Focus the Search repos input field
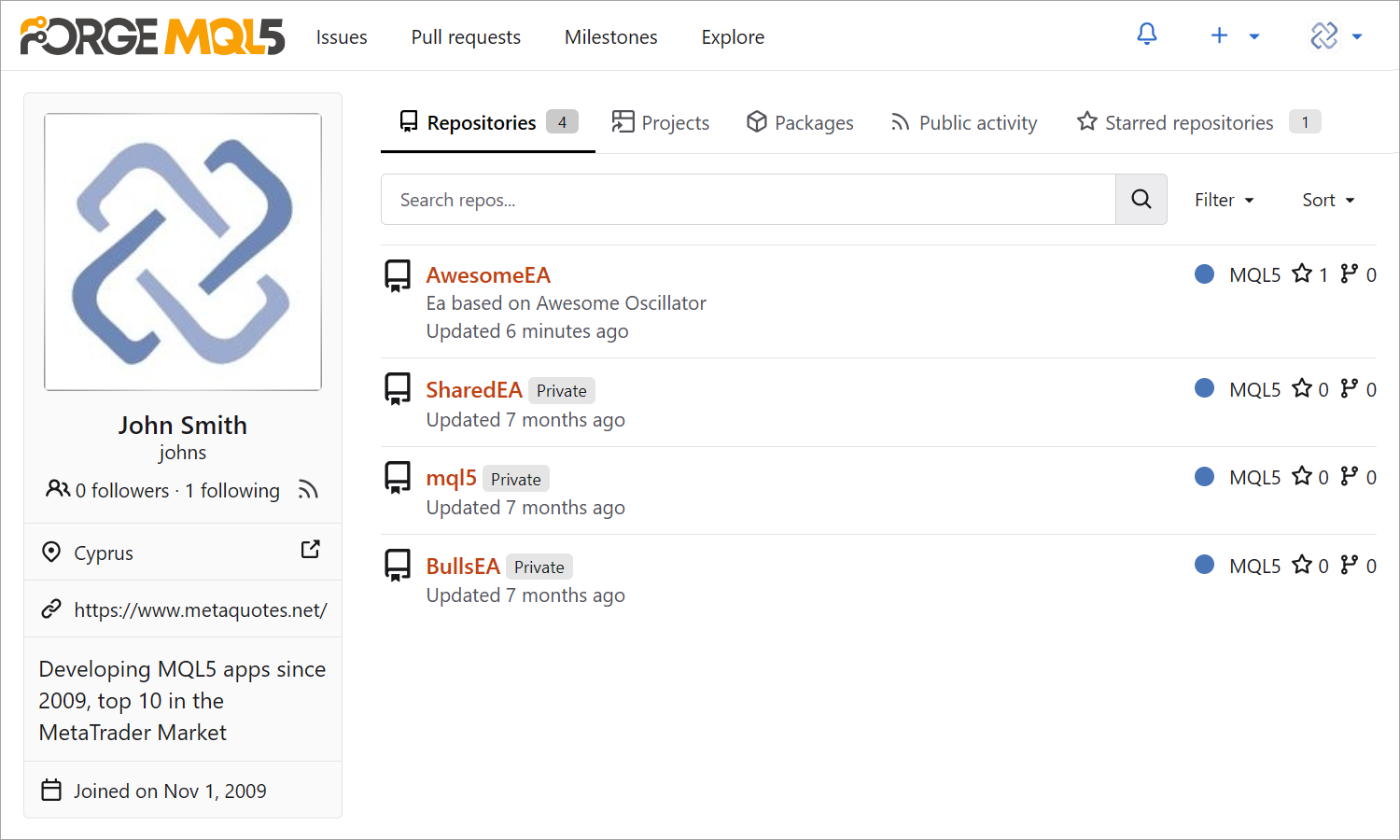The width and height of the screenshot is (1400, 840). [x=748, y=200]
